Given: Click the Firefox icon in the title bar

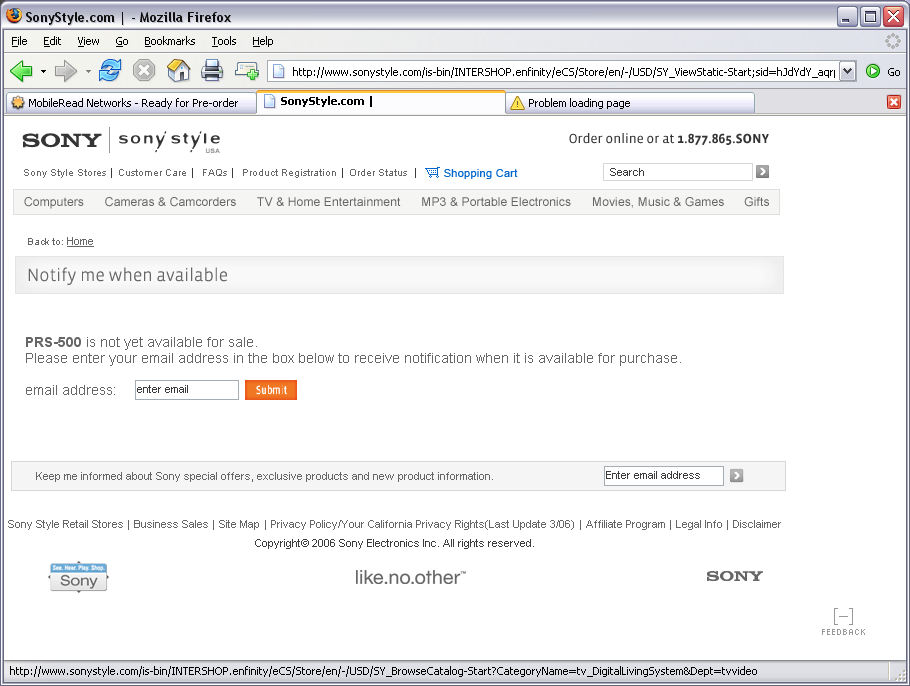Looking at the screenshot, I should (14, 16).
